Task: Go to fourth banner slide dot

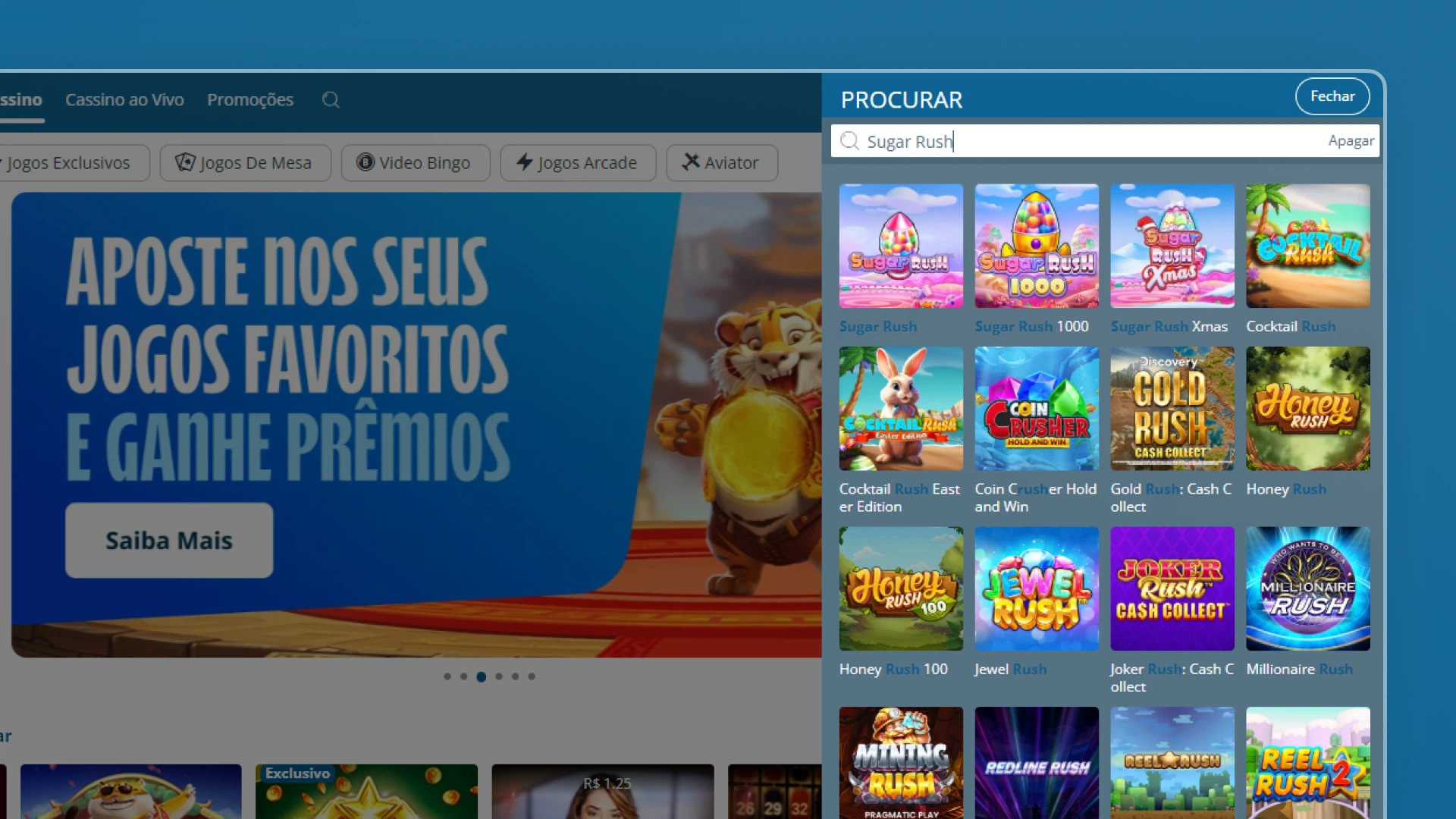Action: click(498, 676)
